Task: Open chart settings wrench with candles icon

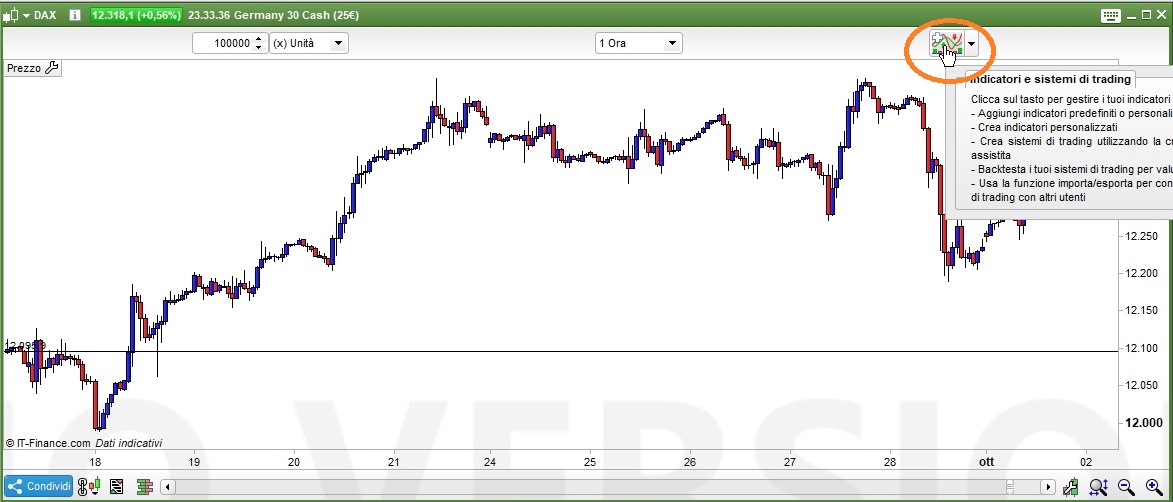Action: pos(1072,486)
